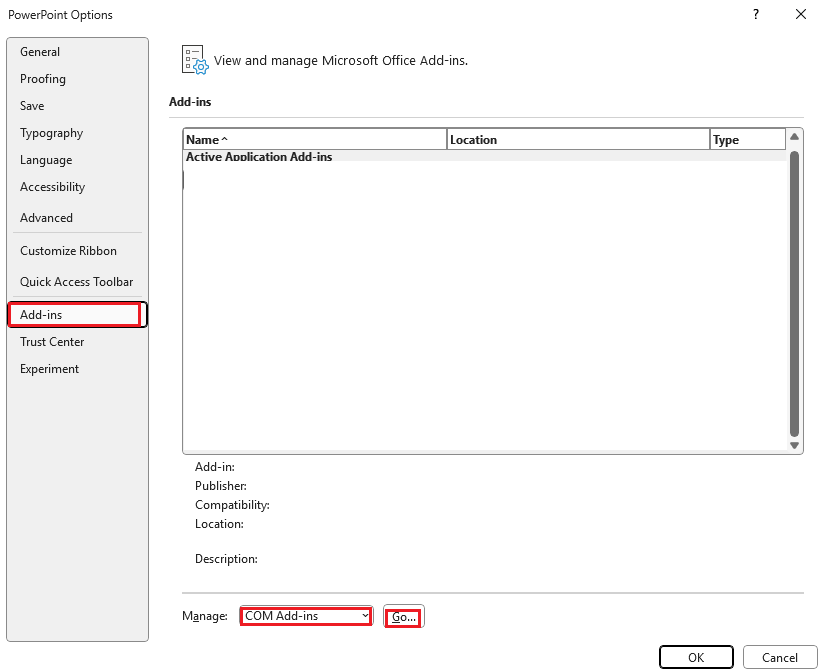
Task: Click the Go button to manage add-ins
Action: [403, 616]
